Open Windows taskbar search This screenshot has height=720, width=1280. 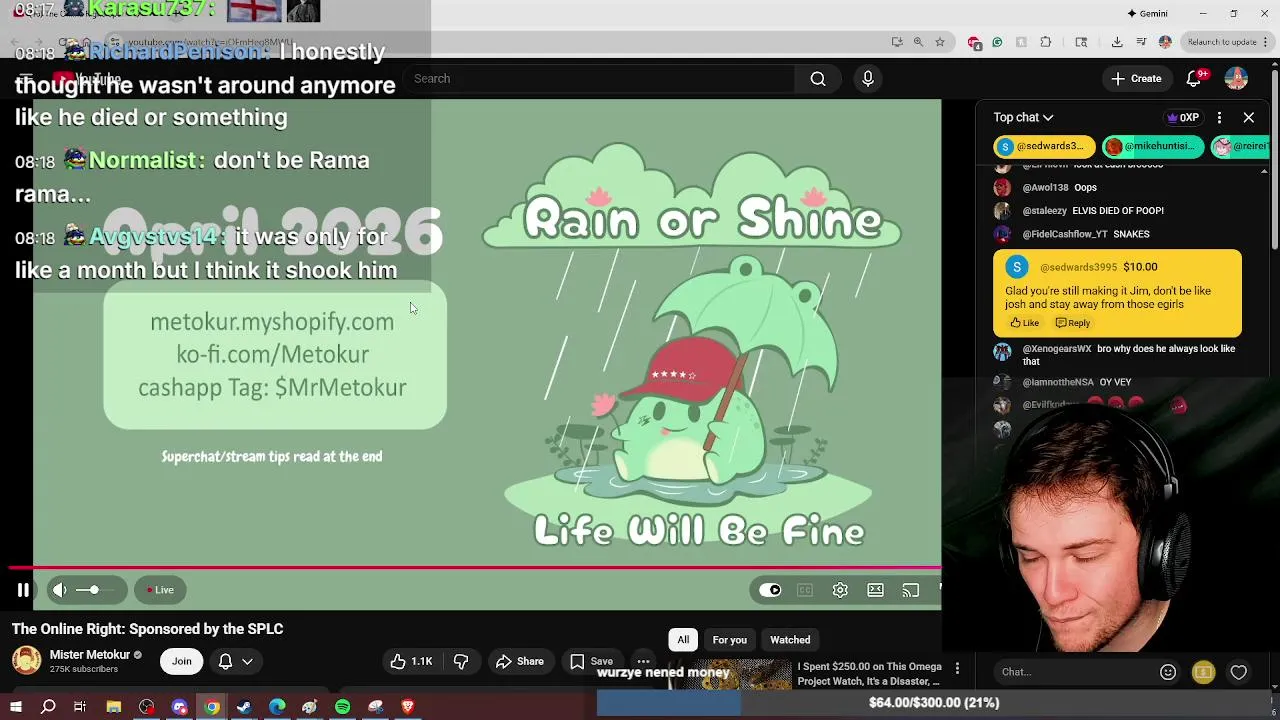tap(48, 707)
